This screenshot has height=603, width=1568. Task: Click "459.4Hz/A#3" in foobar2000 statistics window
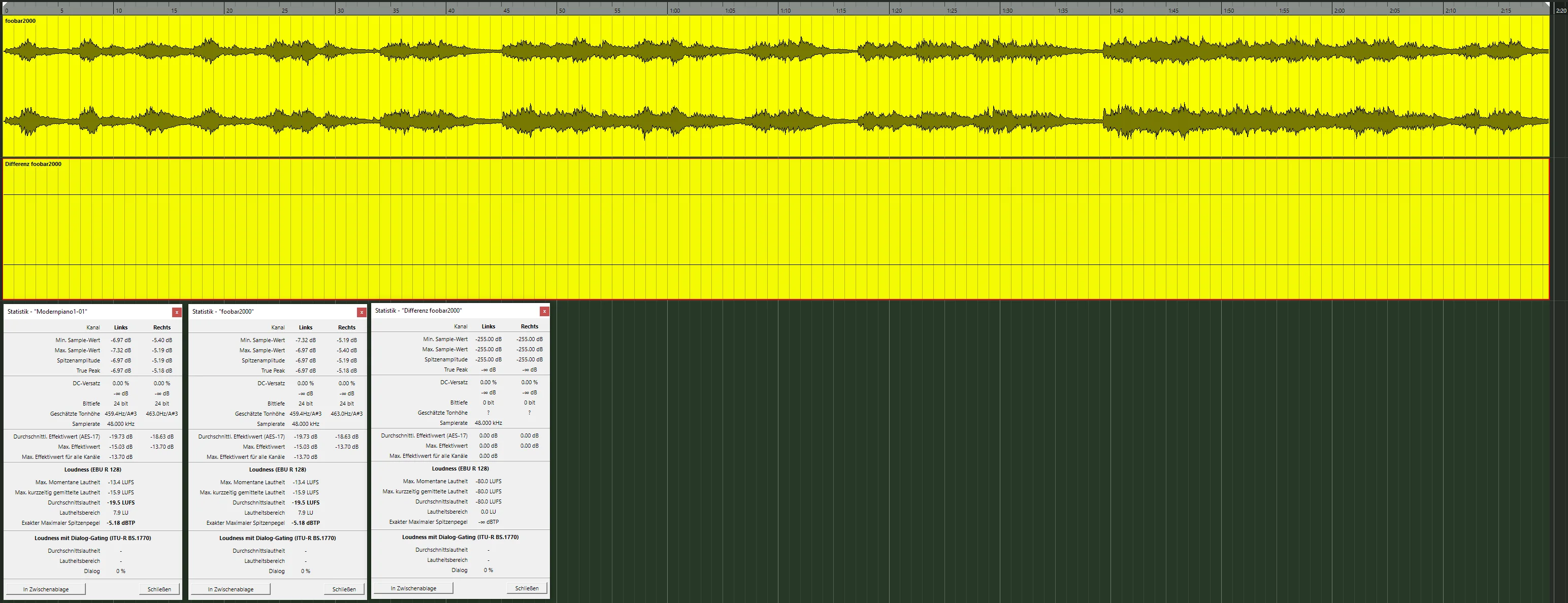(306, 414)
